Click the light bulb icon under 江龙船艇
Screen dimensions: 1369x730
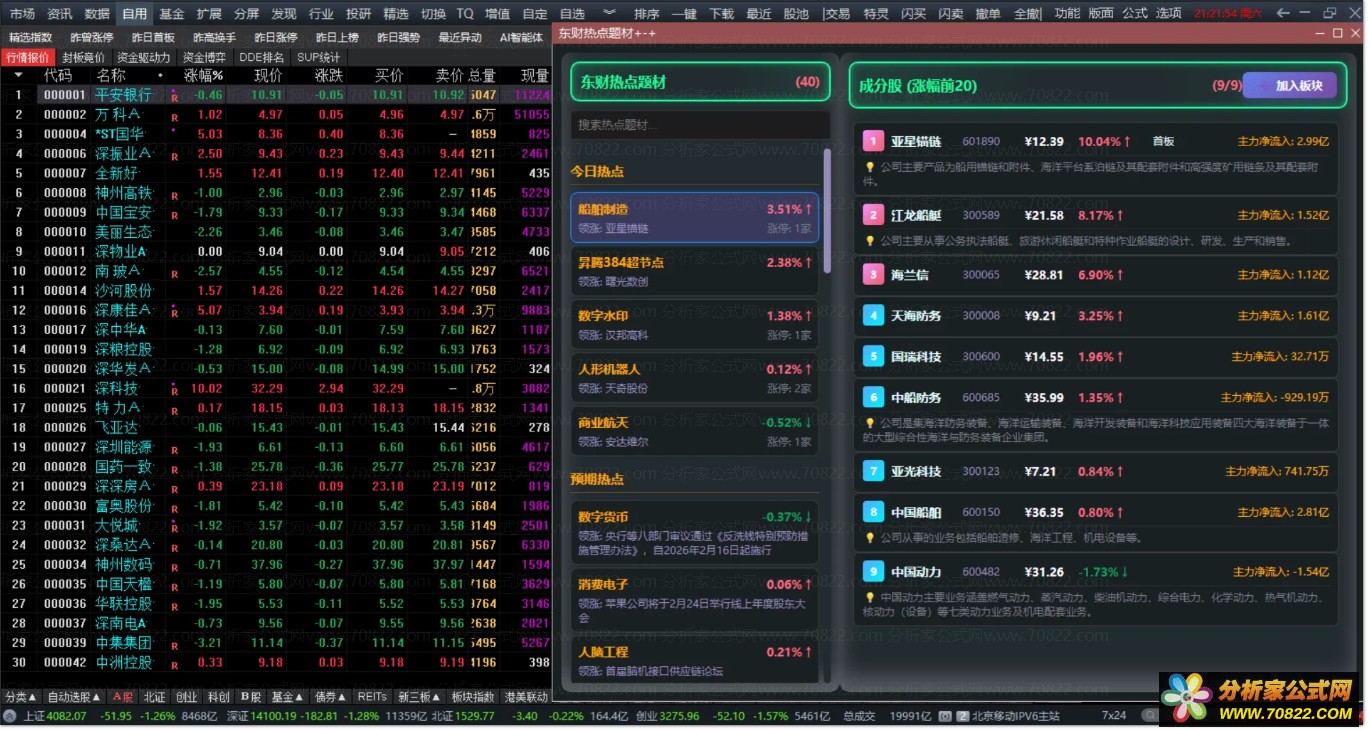(870, 241)
